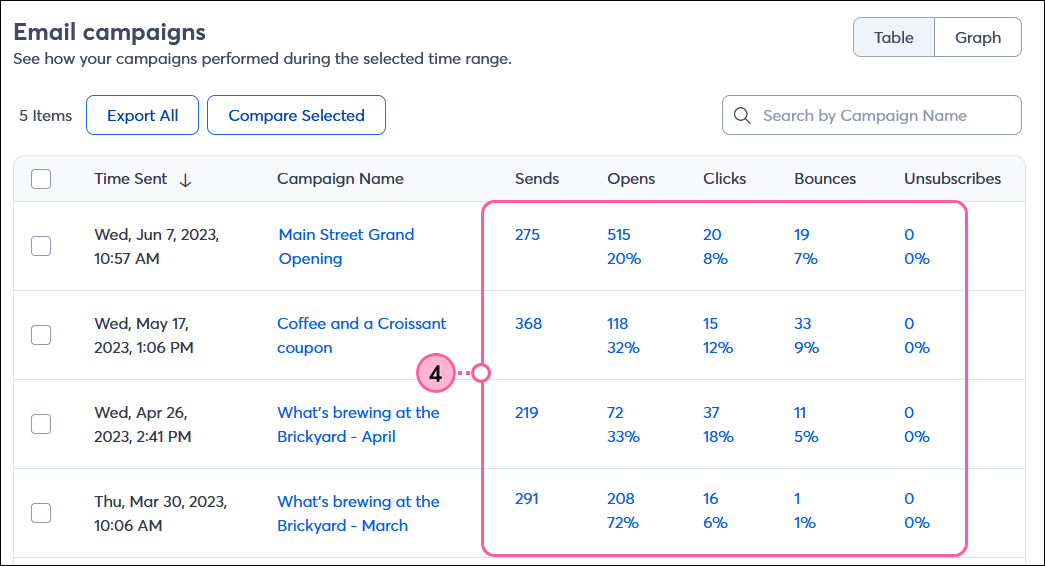Focus the Search by Campaign Name field

[872, 115]
